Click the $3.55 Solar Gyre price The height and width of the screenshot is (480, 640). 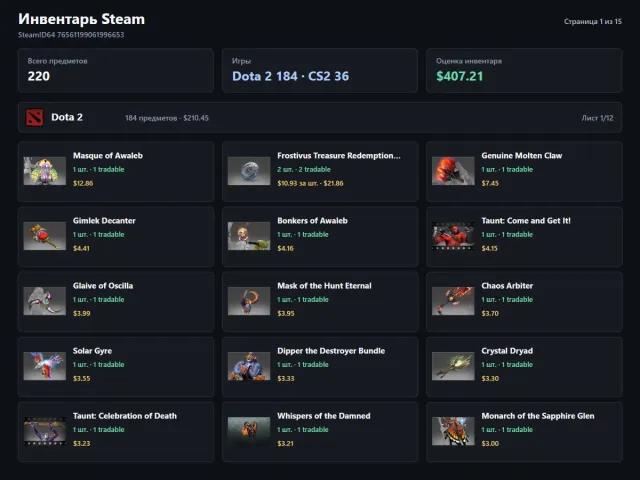(x=82, y=378)
